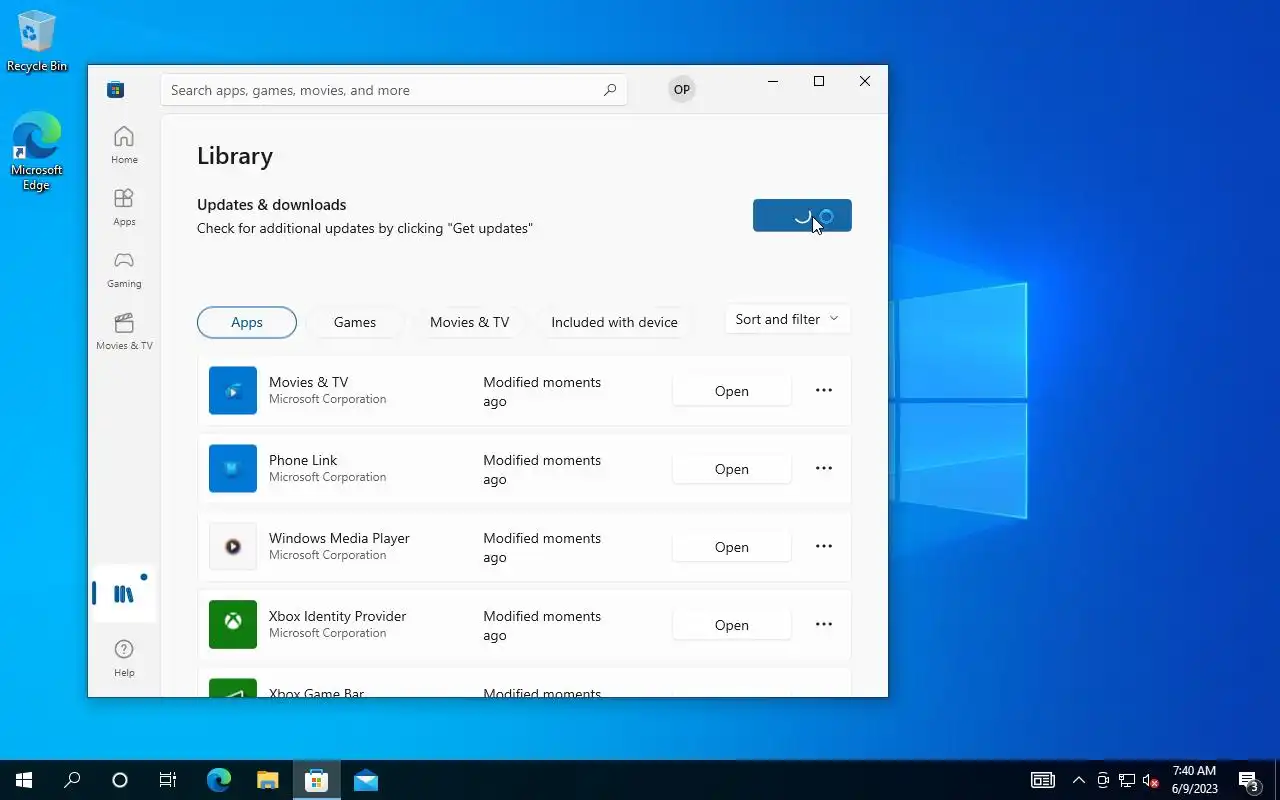Viewport: 1280px width, 800px height.
Task: Select the Movies & TV filter tab
Action: pyautogui.click(x=470, y=322)
